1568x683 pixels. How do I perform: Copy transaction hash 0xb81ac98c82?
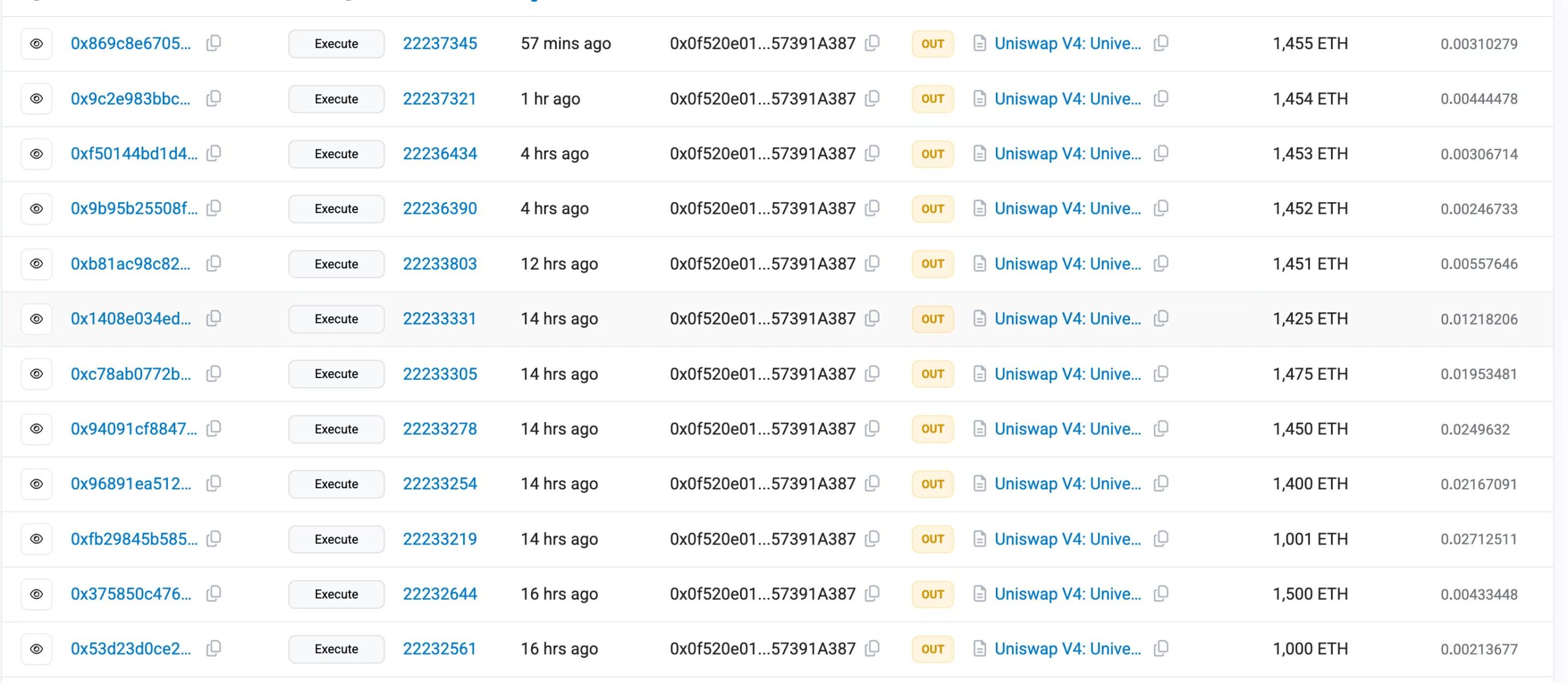[x=213, y=263]
